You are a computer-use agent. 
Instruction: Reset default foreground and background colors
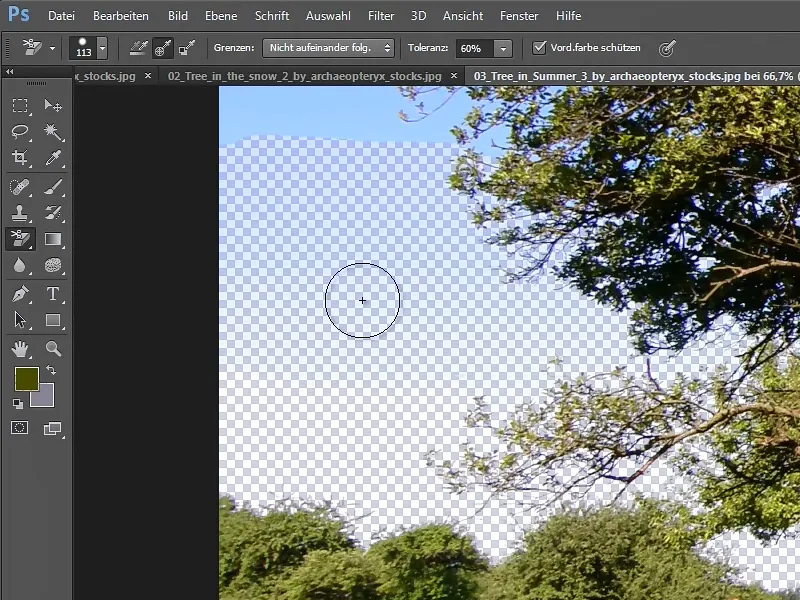click(17, 404)
